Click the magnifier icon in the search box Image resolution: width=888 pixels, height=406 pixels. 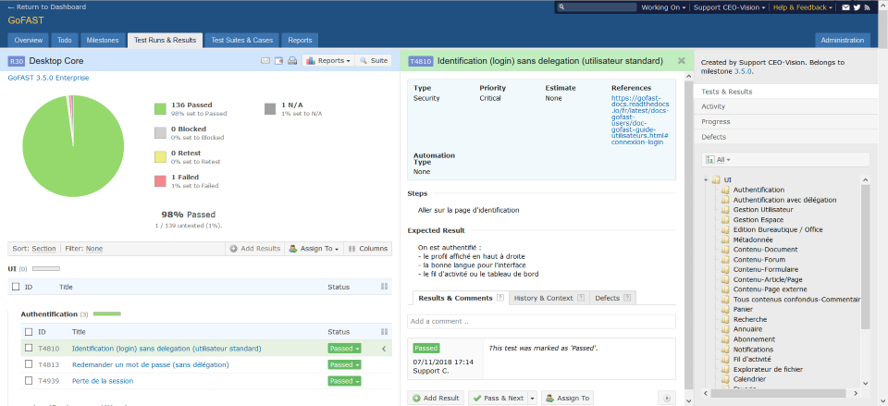point(561,7)
